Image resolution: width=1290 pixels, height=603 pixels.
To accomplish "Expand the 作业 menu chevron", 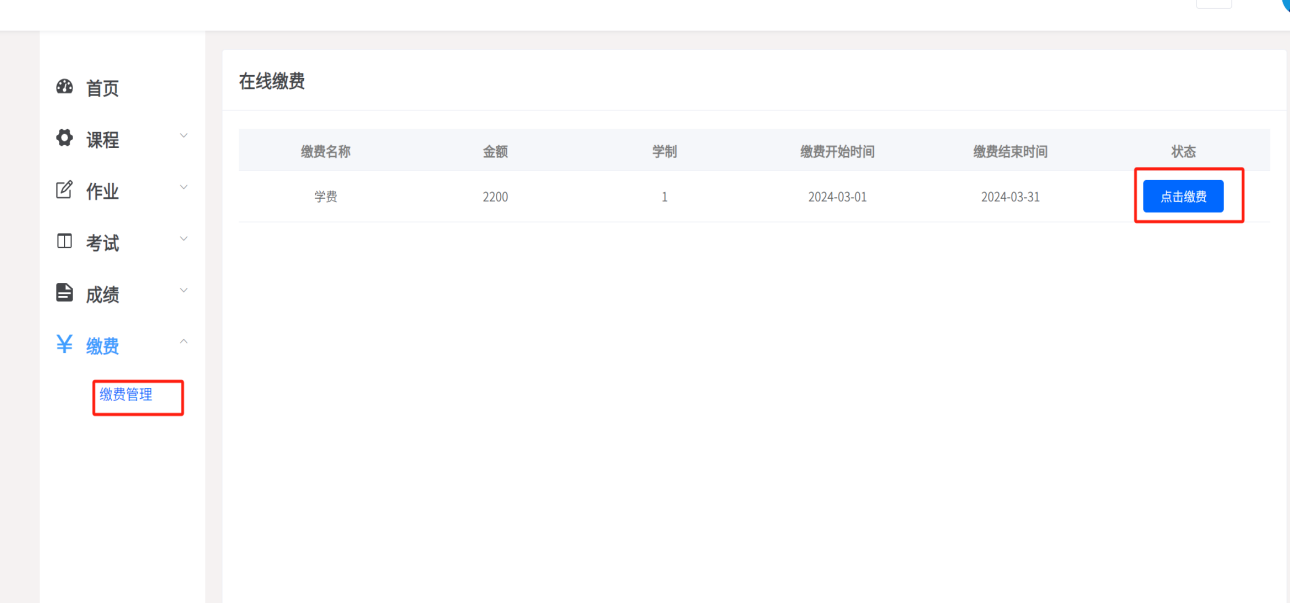I will pyautogui.click(x=183, y=187).
